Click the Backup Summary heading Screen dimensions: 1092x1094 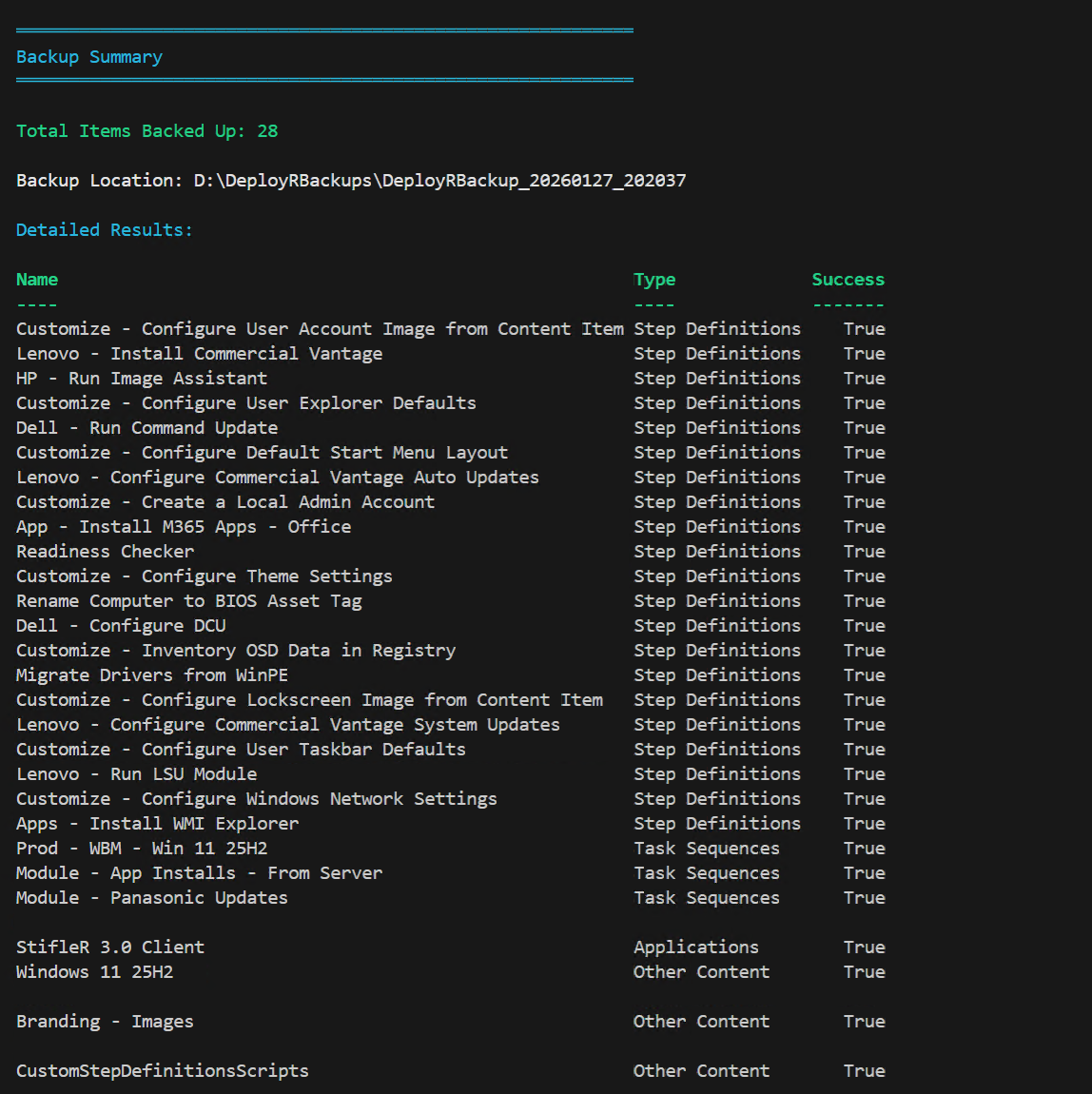coord(89,57)
